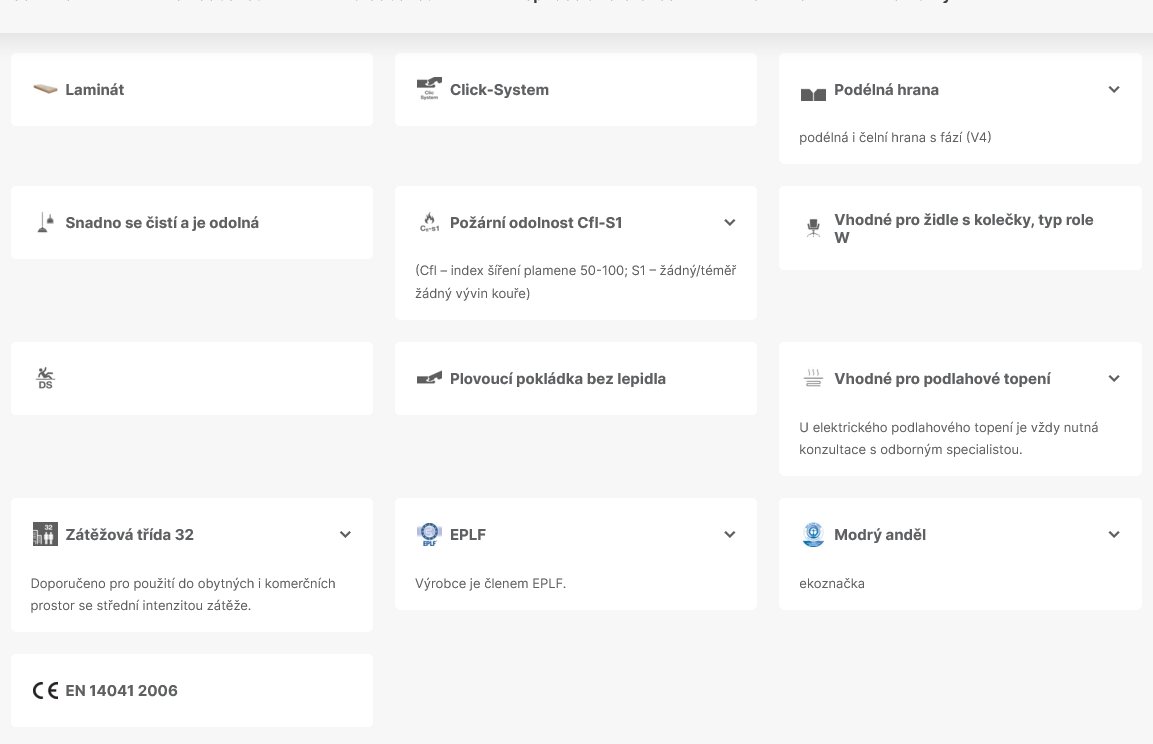The height and width of the screenshot is (744, 1153).
Task: Click the load class 32 icon
Action: click(45, 534)
